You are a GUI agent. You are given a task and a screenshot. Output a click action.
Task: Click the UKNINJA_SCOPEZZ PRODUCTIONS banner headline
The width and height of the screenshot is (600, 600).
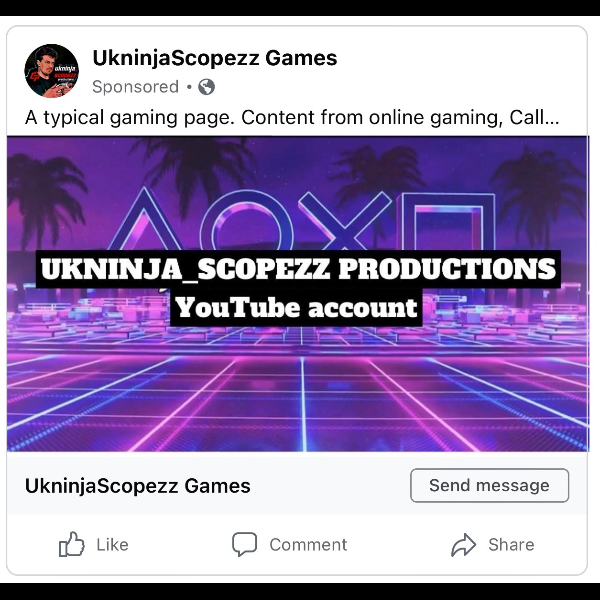(298, 269)
